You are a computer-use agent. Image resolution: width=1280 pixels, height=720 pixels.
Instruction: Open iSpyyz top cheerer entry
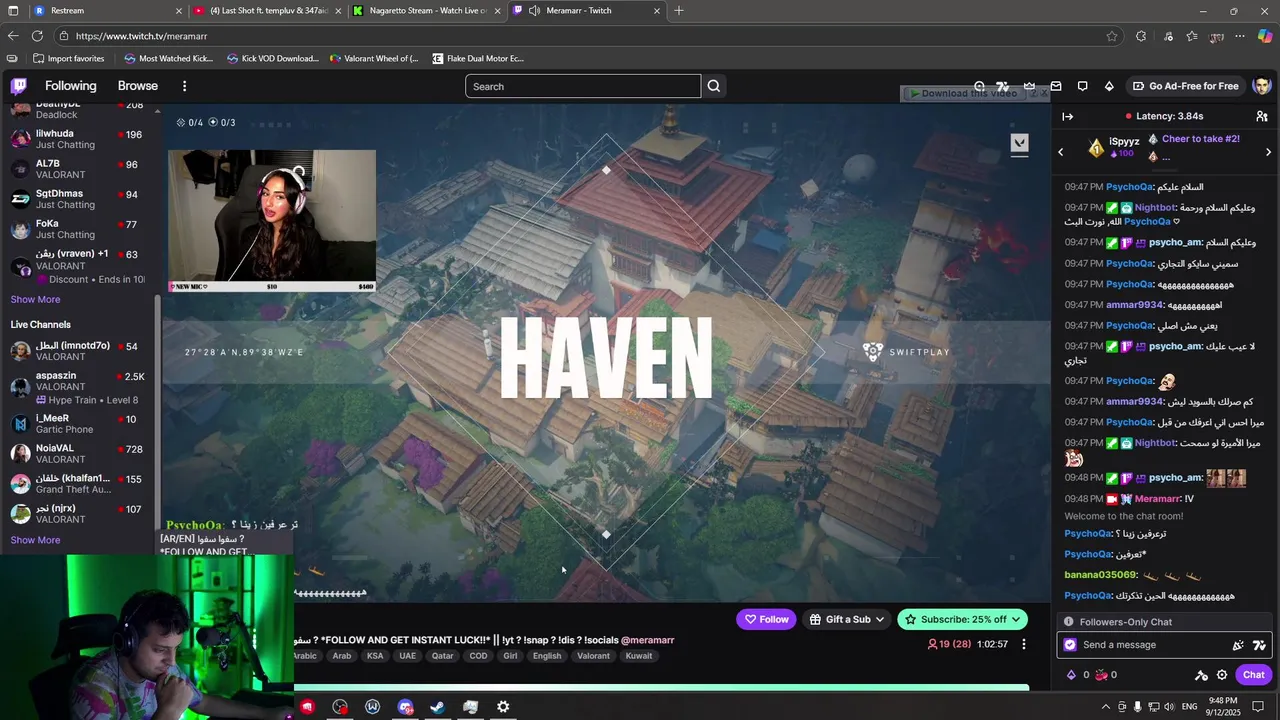click(1114, 147)
